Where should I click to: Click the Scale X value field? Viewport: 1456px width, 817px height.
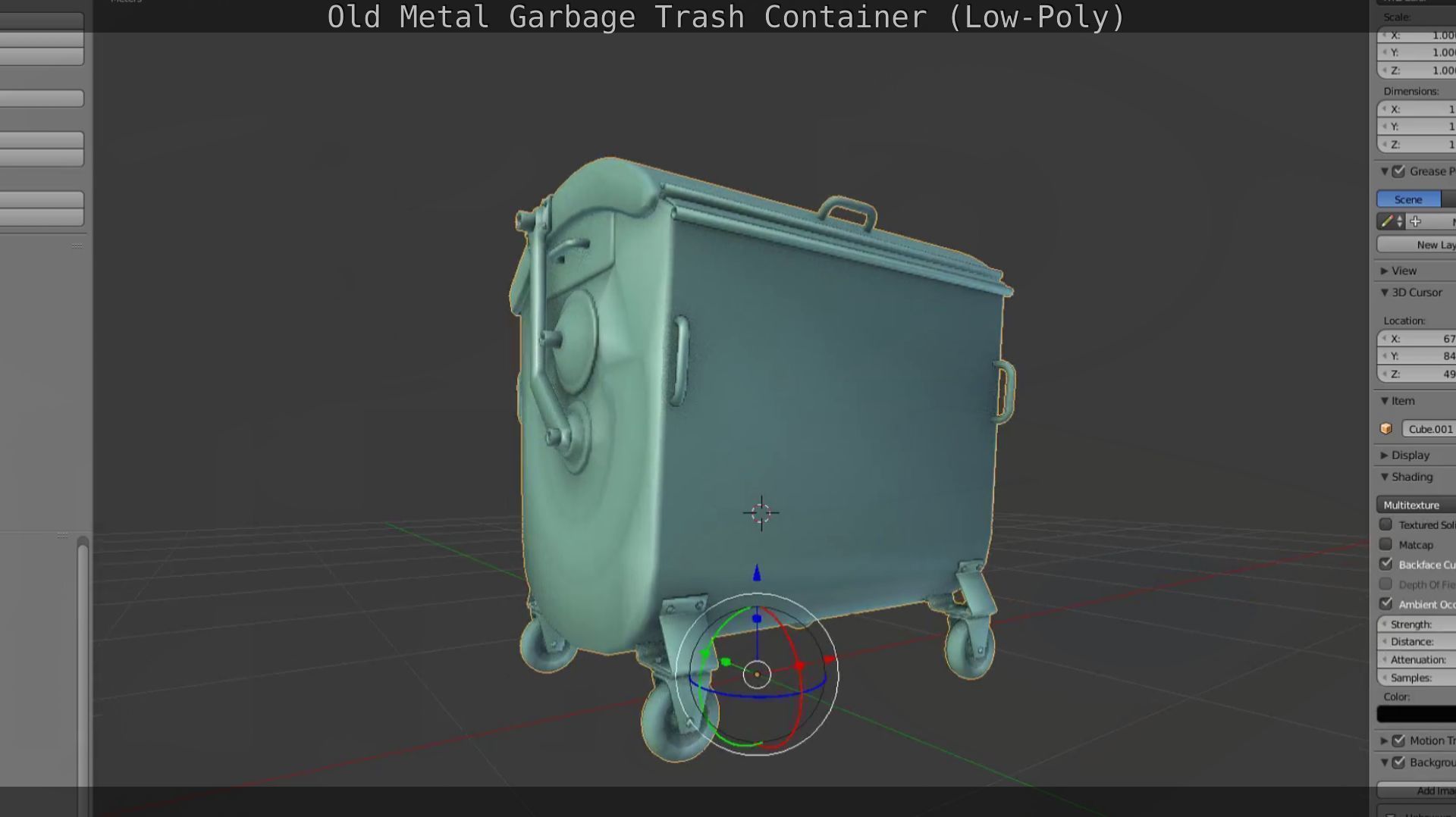point(1416,36)
